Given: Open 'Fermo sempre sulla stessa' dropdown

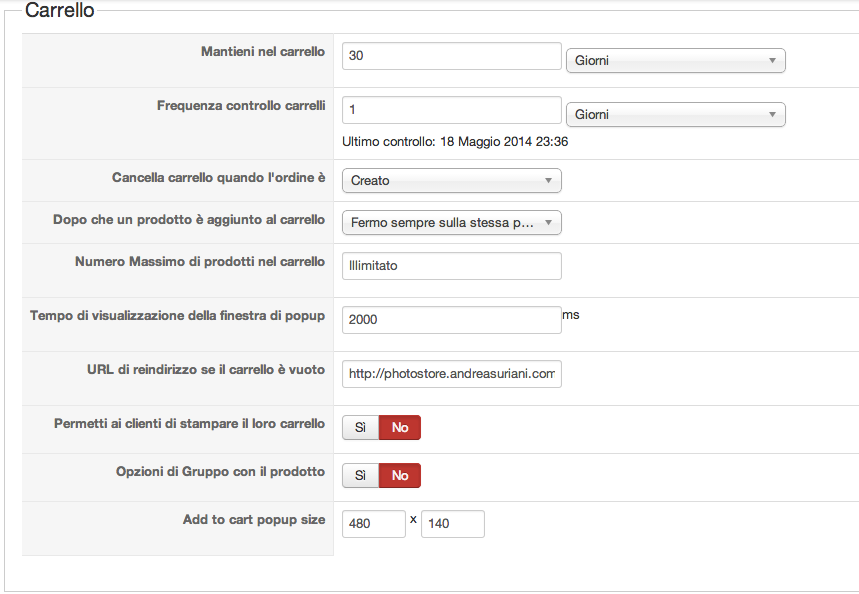Looking at the screenshot, I should click(x=451, y=223).
